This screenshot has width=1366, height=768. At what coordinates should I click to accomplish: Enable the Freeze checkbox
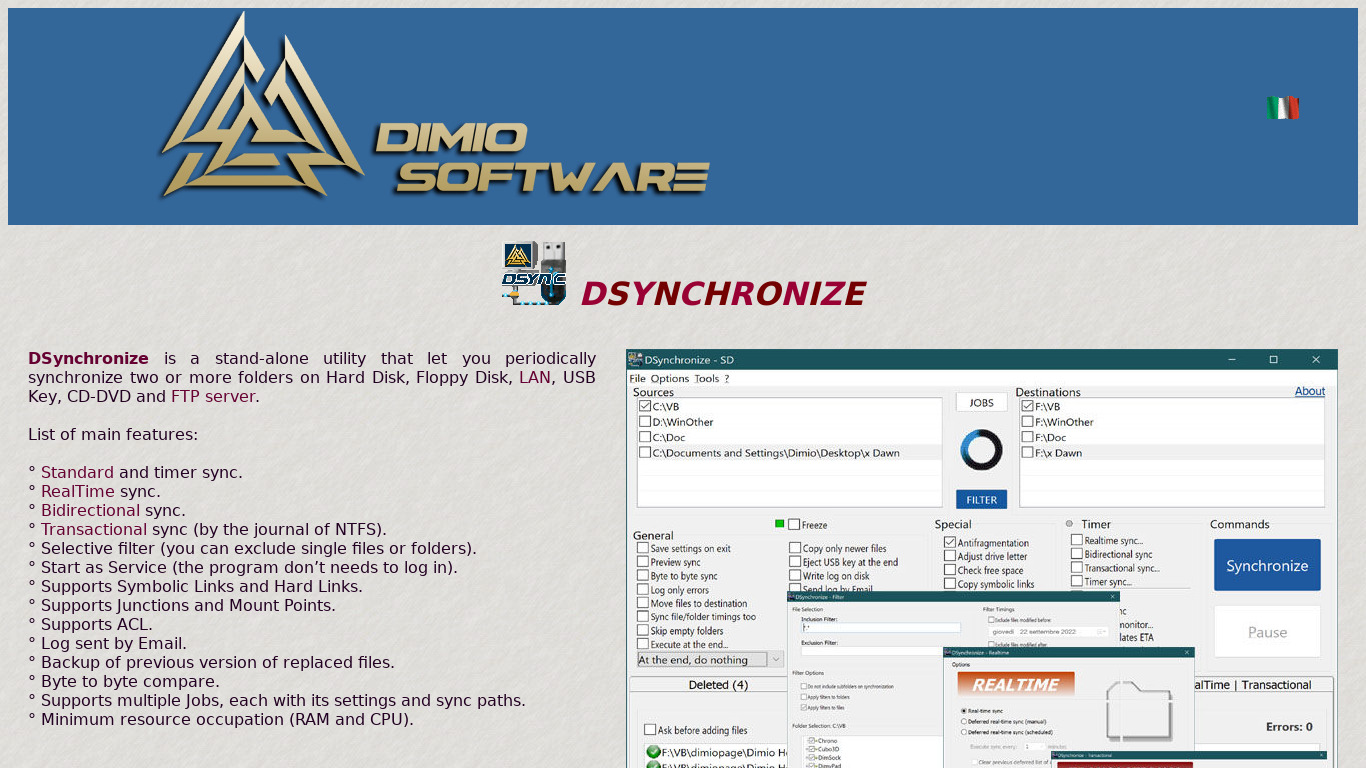[x=794, y=524]
